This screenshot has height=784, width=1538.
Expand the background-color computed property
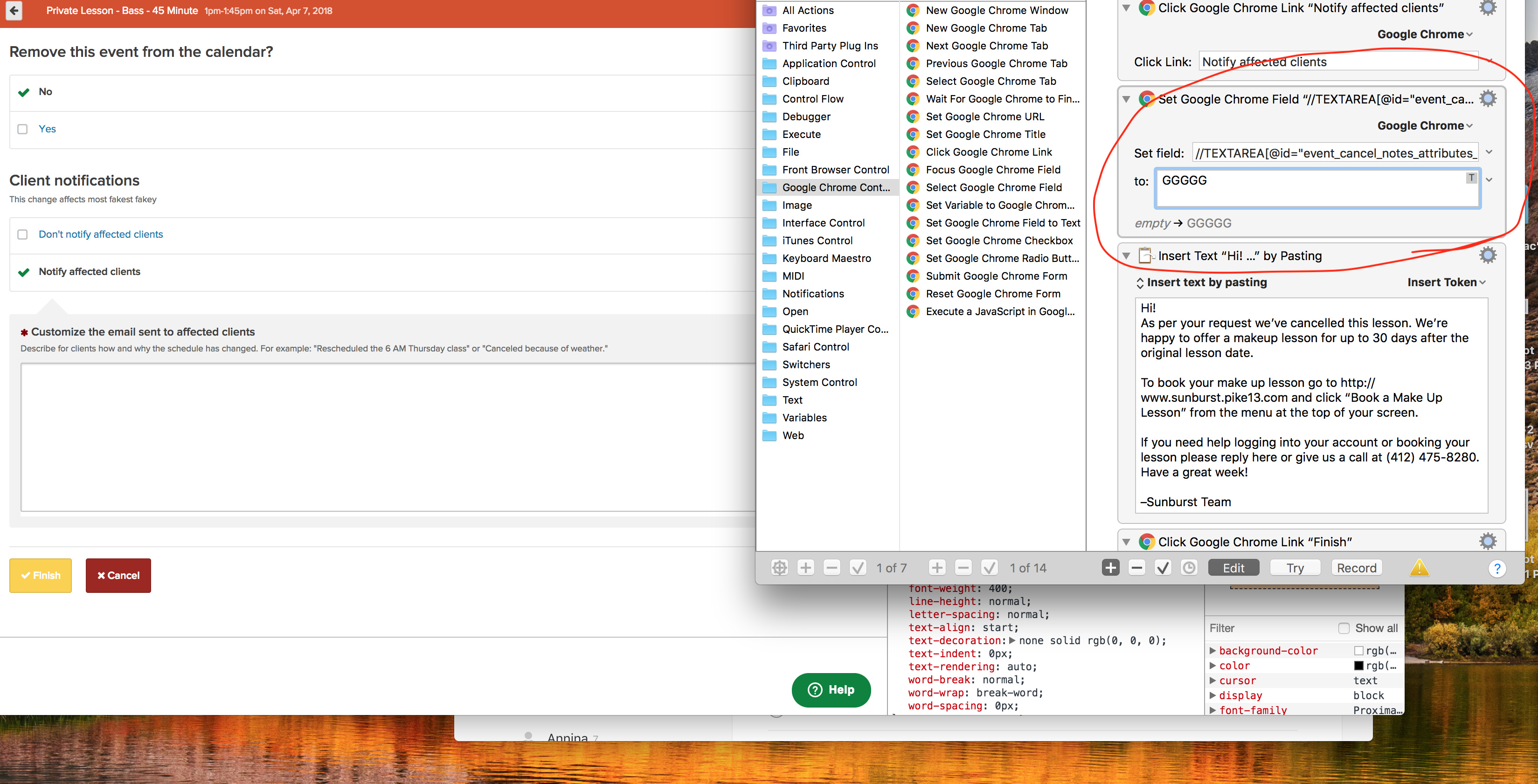pos(1212,650)
